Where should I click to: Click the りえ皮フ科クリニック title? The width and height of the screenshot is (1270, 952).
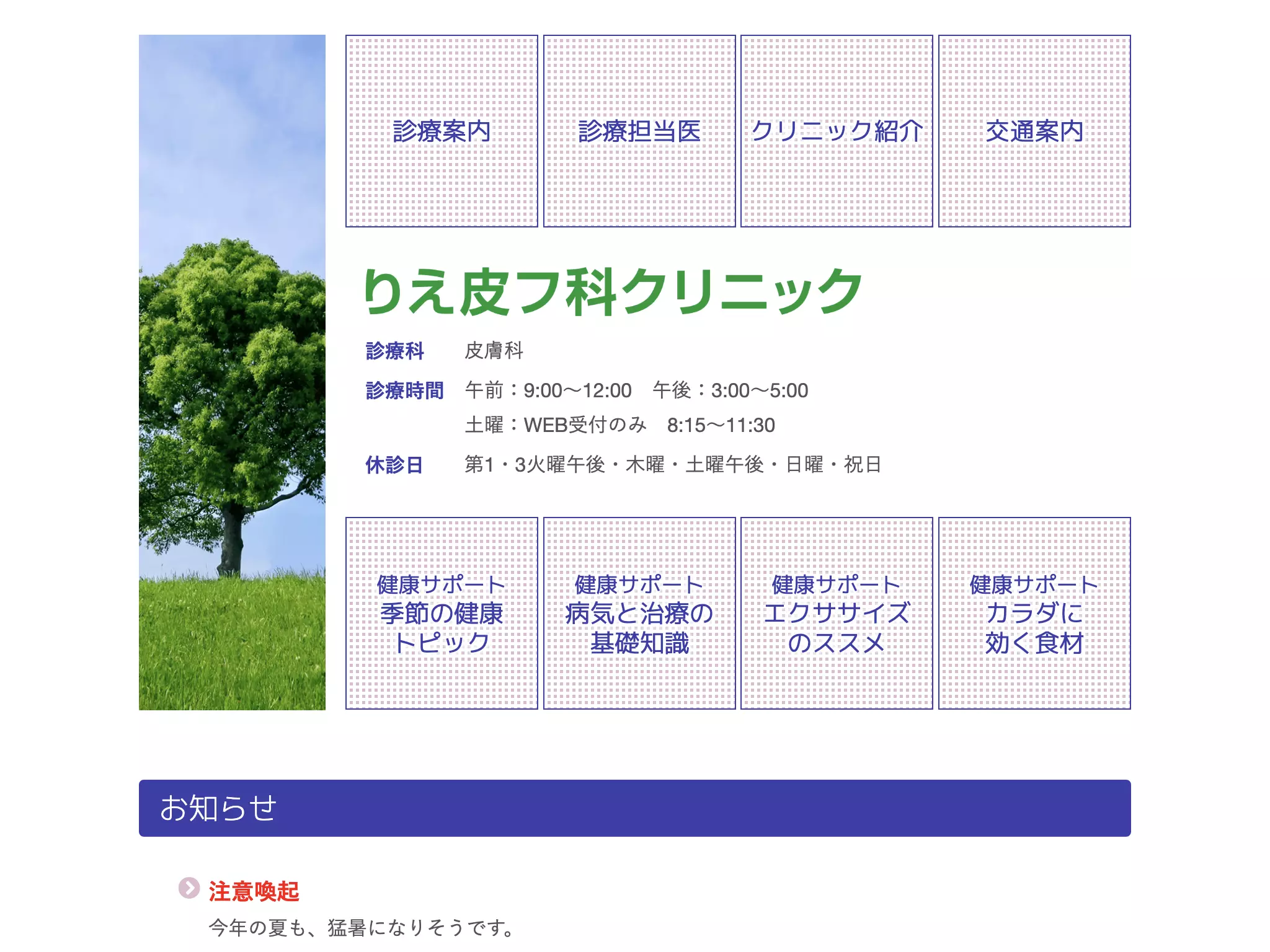point(613,291)
